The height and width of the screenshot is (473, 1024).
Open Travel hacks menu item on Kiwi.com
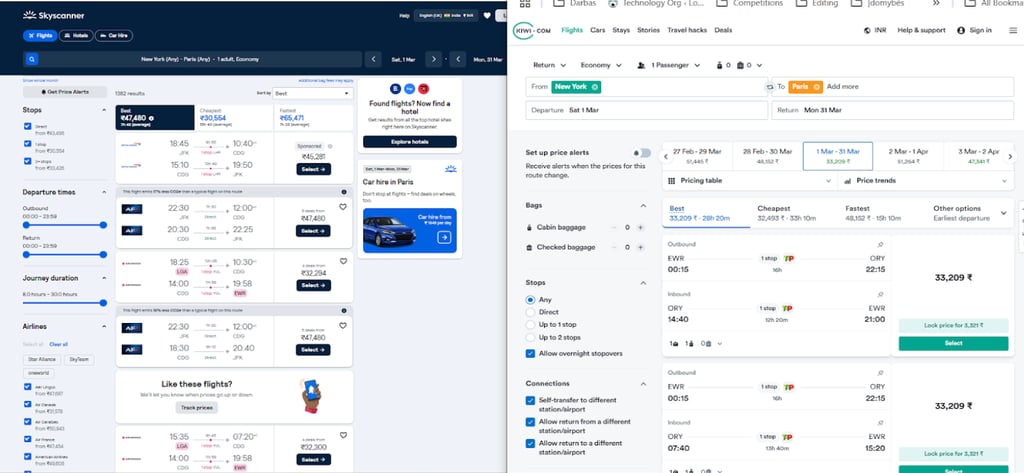pos(687,30)
